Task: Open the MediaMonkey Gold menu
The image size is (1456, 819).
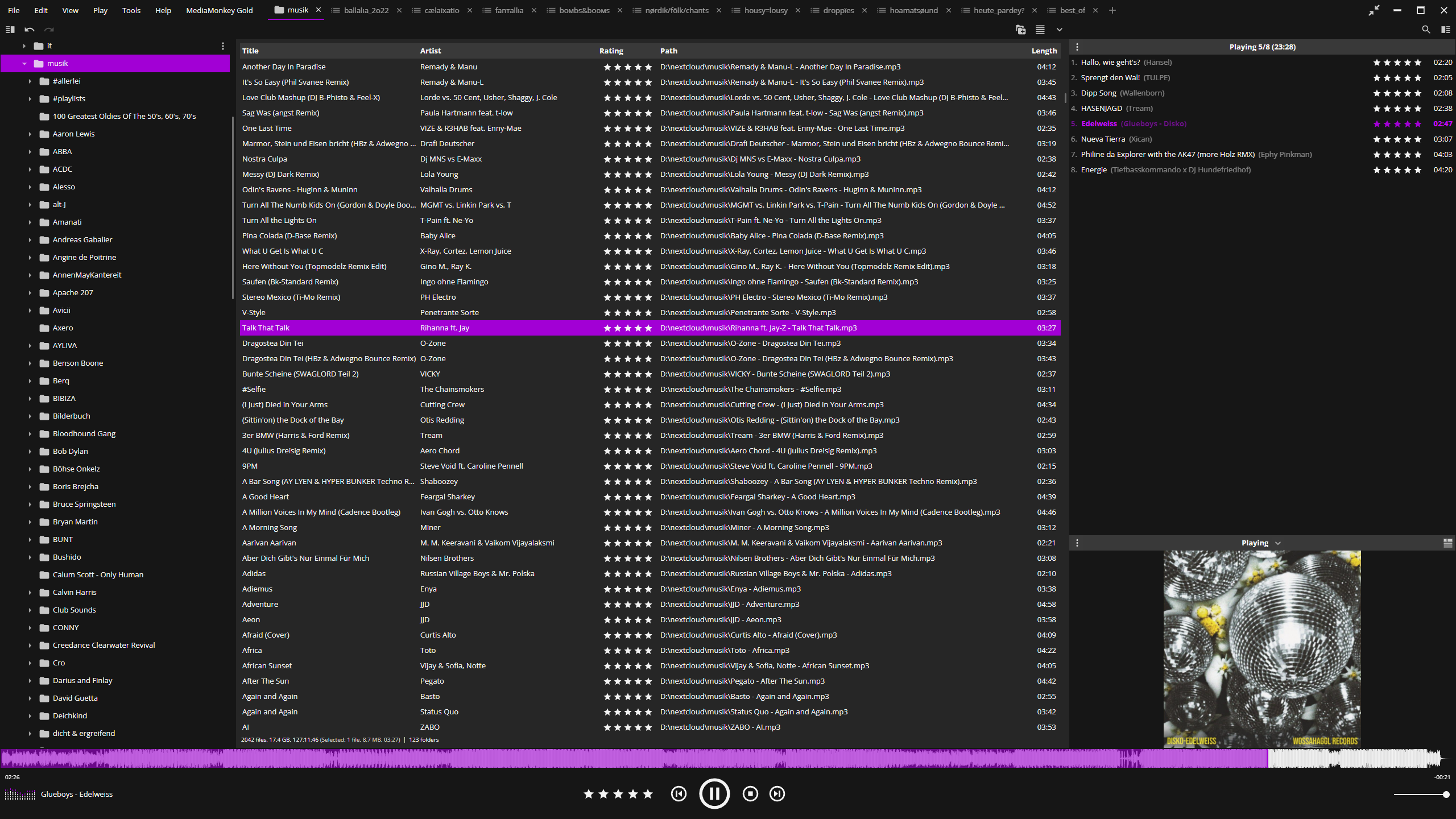Action: pos(220,10)
